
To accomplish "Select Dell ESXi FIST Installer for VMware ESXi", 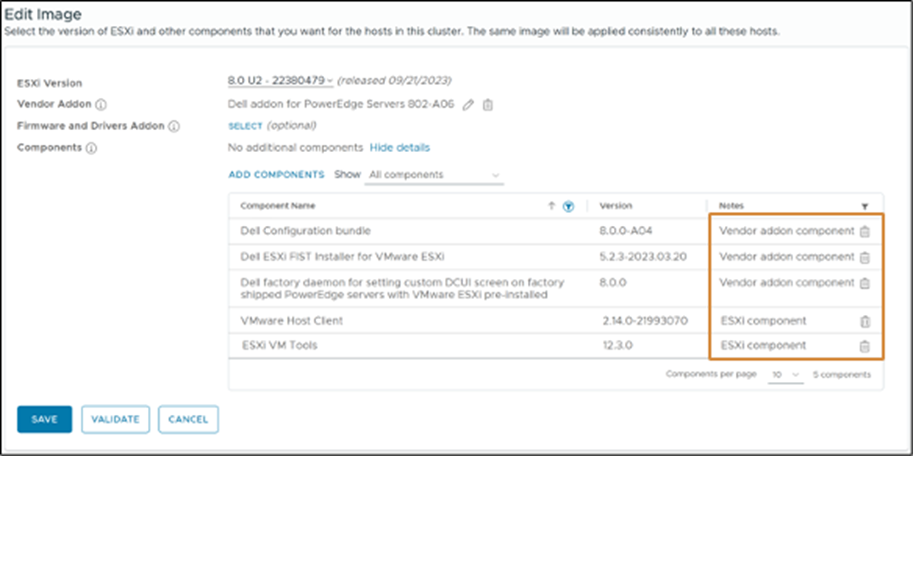I will point(342,257).
